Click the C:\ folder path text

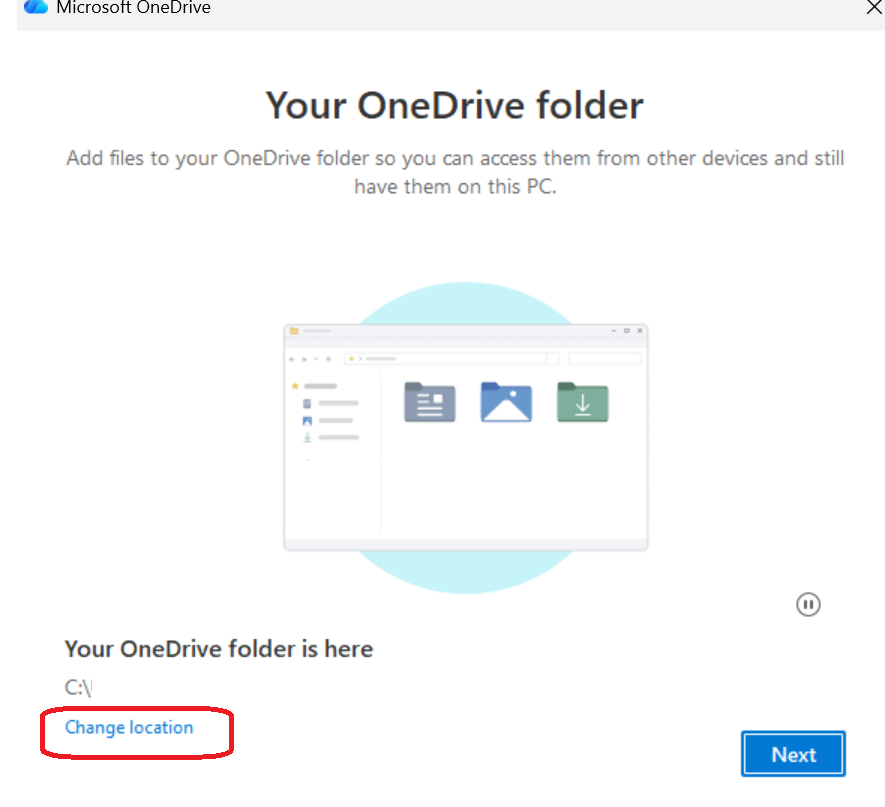[78, 687]
